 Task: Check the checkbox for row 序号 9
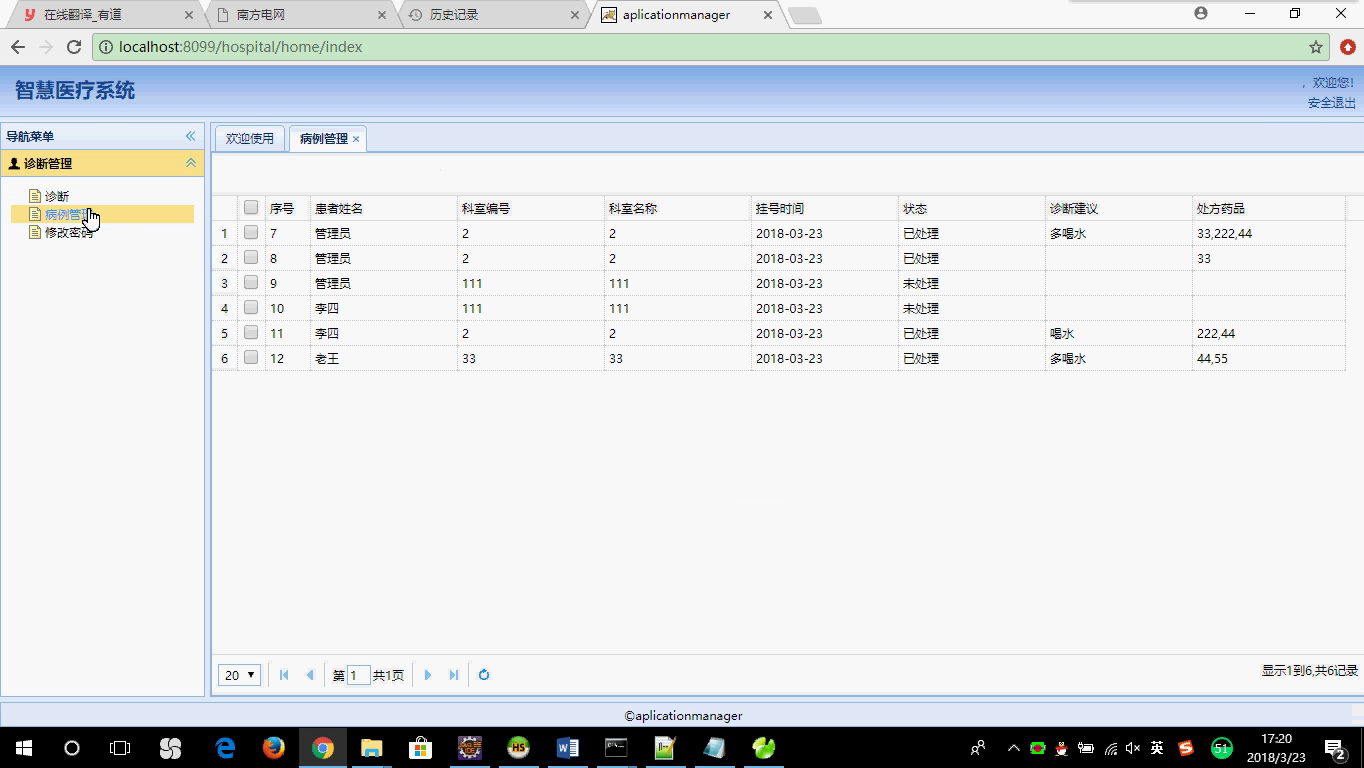tap(251, 283)
